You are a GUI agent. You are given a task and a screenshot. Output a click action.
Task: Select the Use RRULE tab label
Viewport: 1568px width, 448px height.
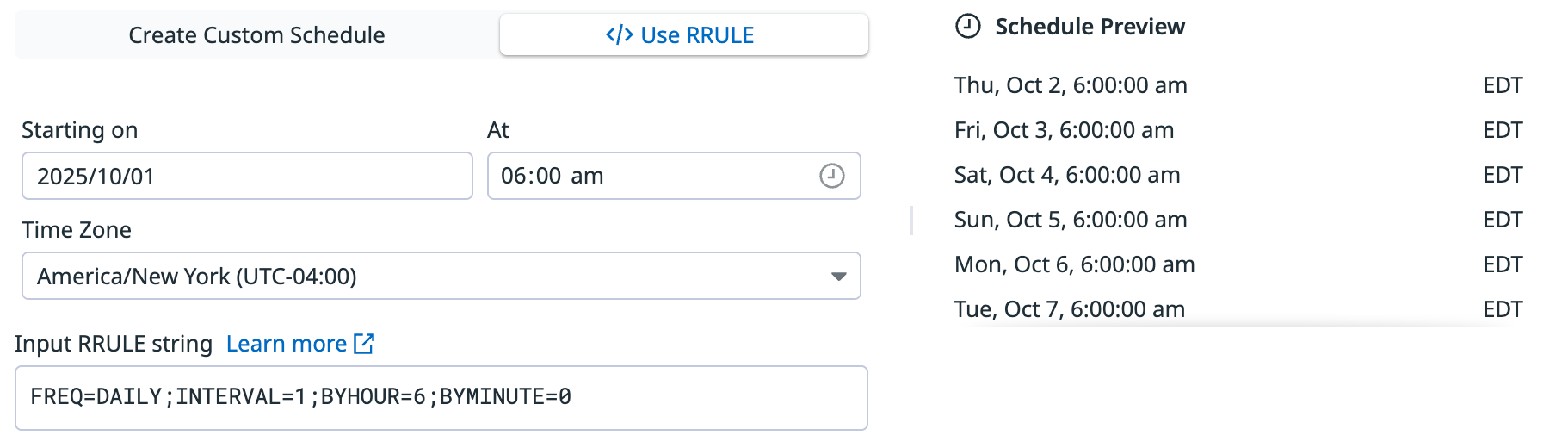pos(697,35)
